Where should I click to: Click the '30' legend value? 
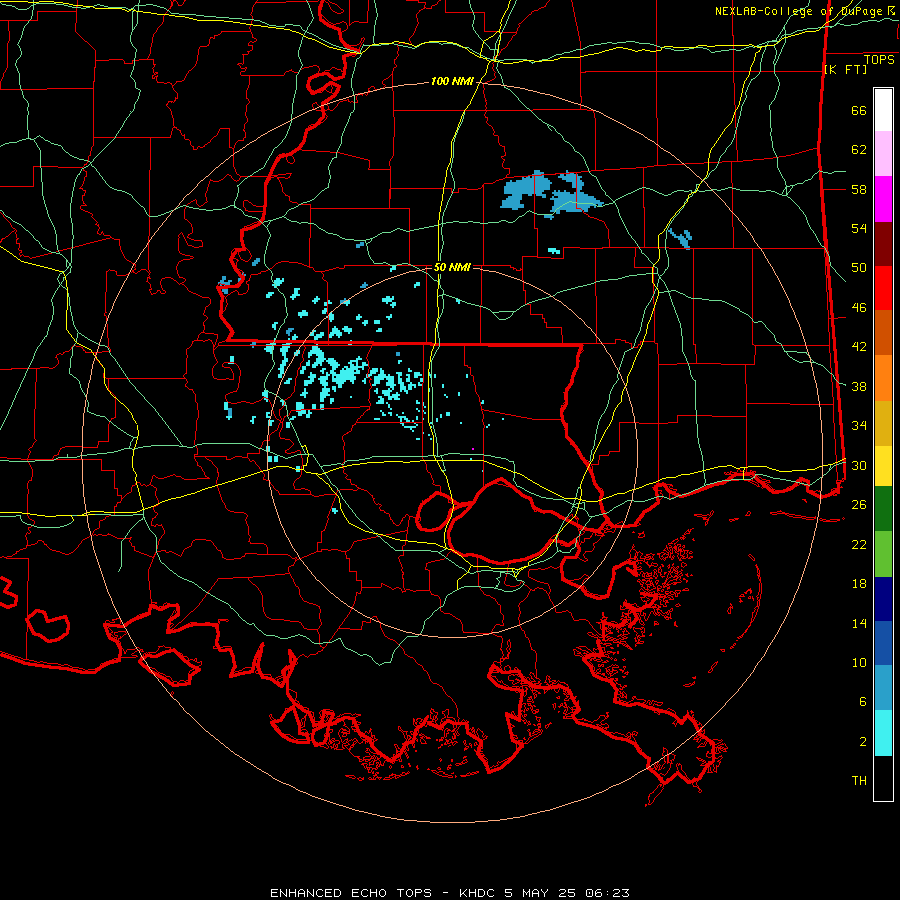pos(859,465)
